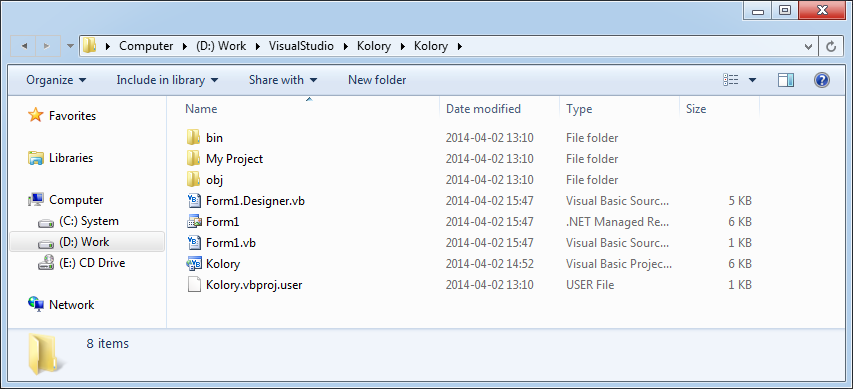Viewport: 853px width, 389px height.
Task: Expand the arrow after the Computer breadcrumb
Action: pyautogui.click(x=184, y=46)
